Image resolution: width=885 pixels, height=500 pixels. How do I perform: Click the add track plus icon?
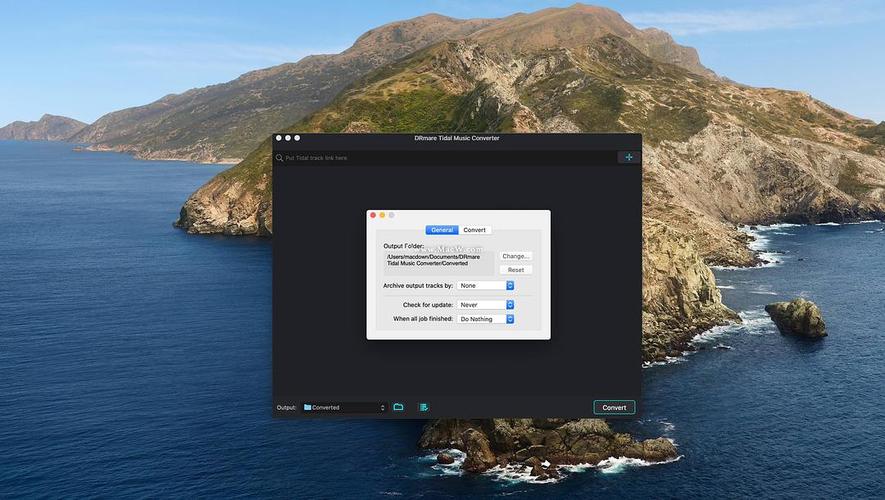[x=628, y=157]
